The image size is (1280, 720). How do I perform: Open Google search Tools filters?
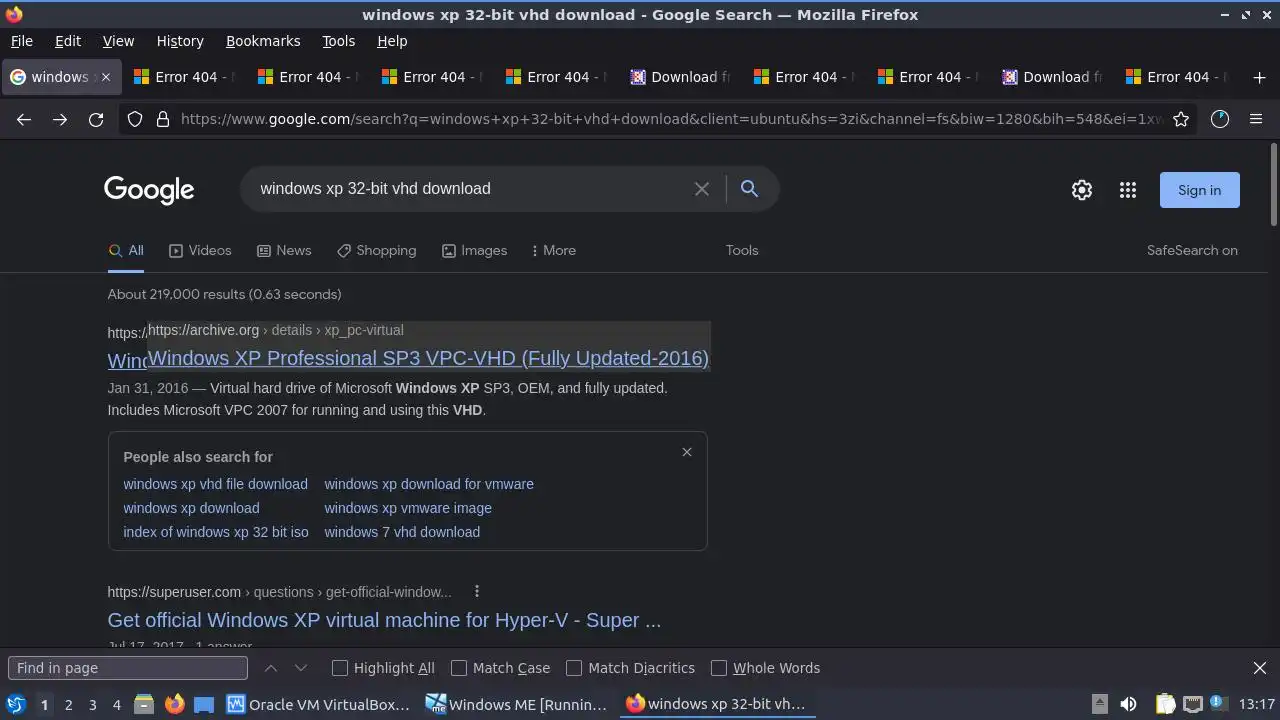742,250
